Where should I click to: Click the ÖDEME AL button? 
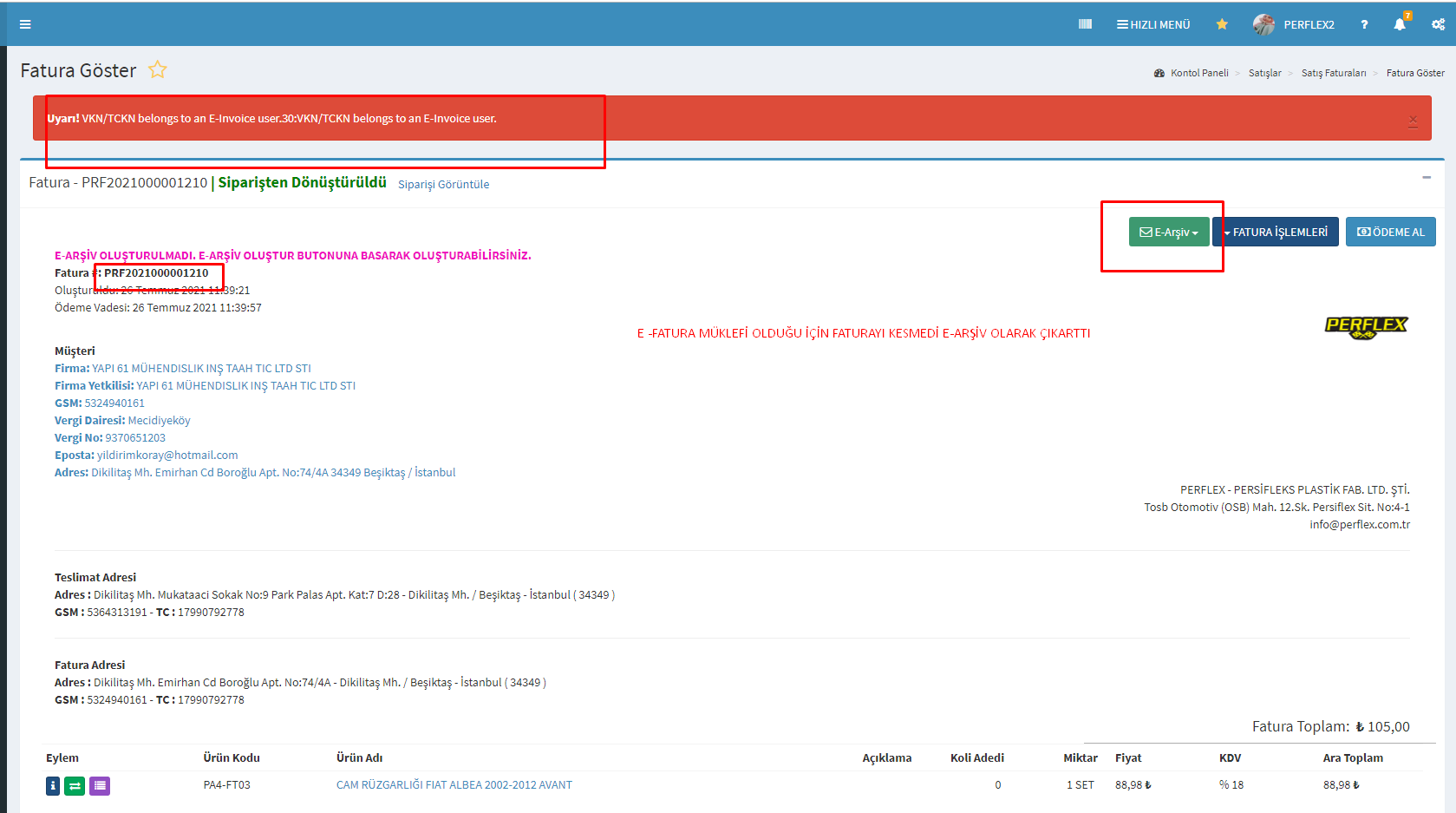pos(1390,233)
